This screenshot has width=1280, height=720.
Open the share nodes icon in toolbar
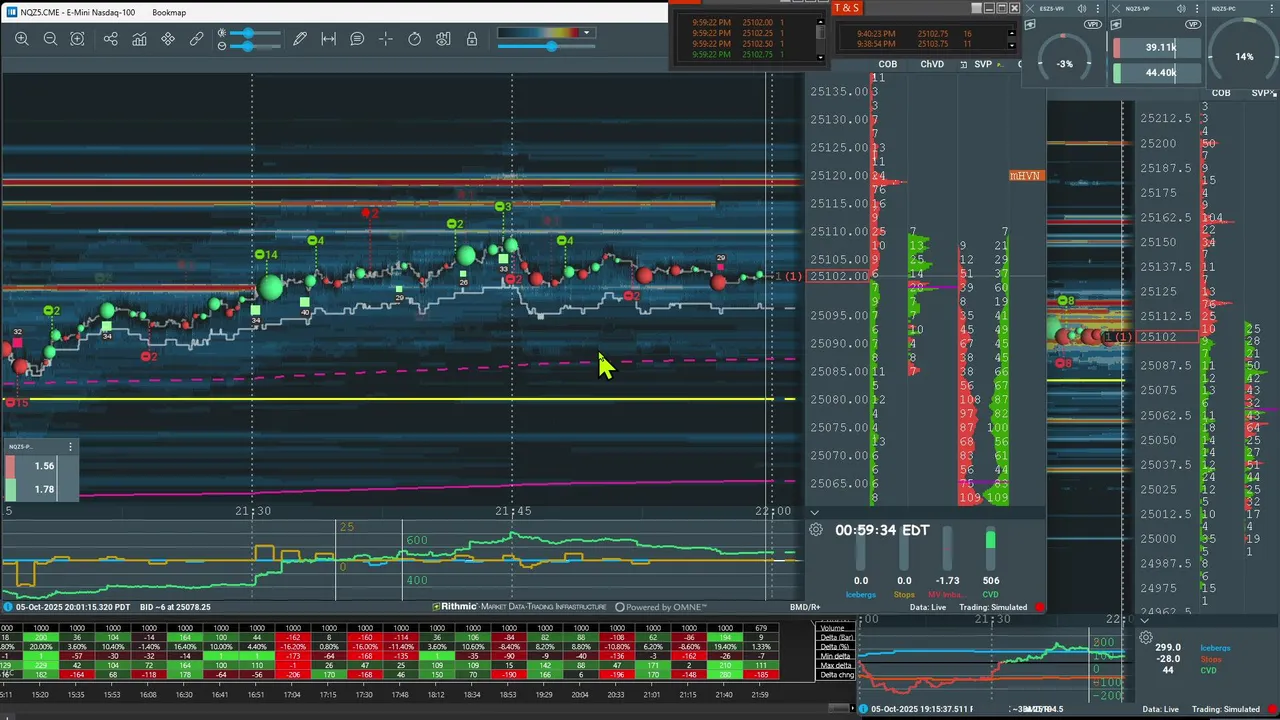[x=110, y=39]
